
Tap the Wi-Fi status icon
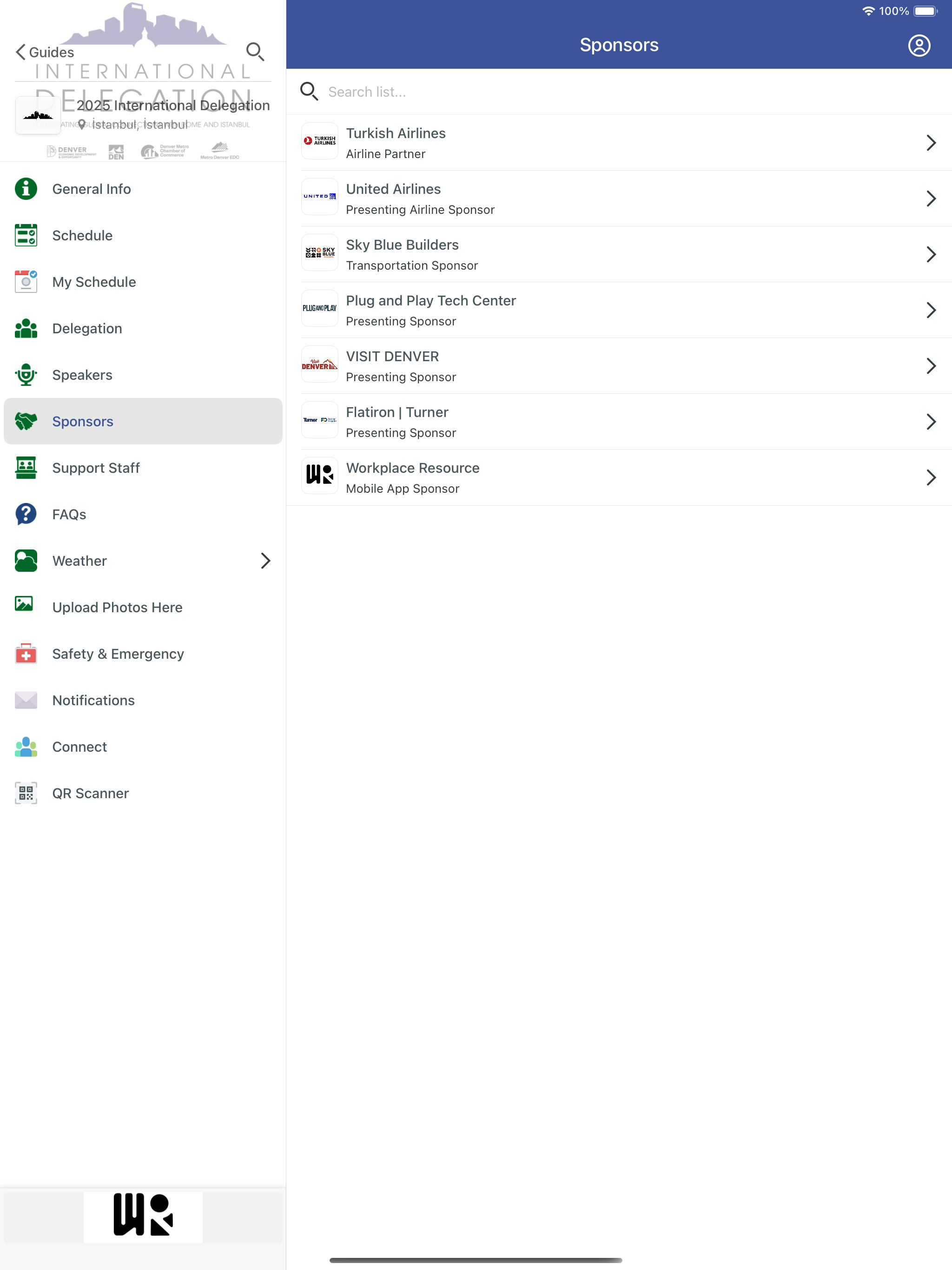tap(868, 11)
